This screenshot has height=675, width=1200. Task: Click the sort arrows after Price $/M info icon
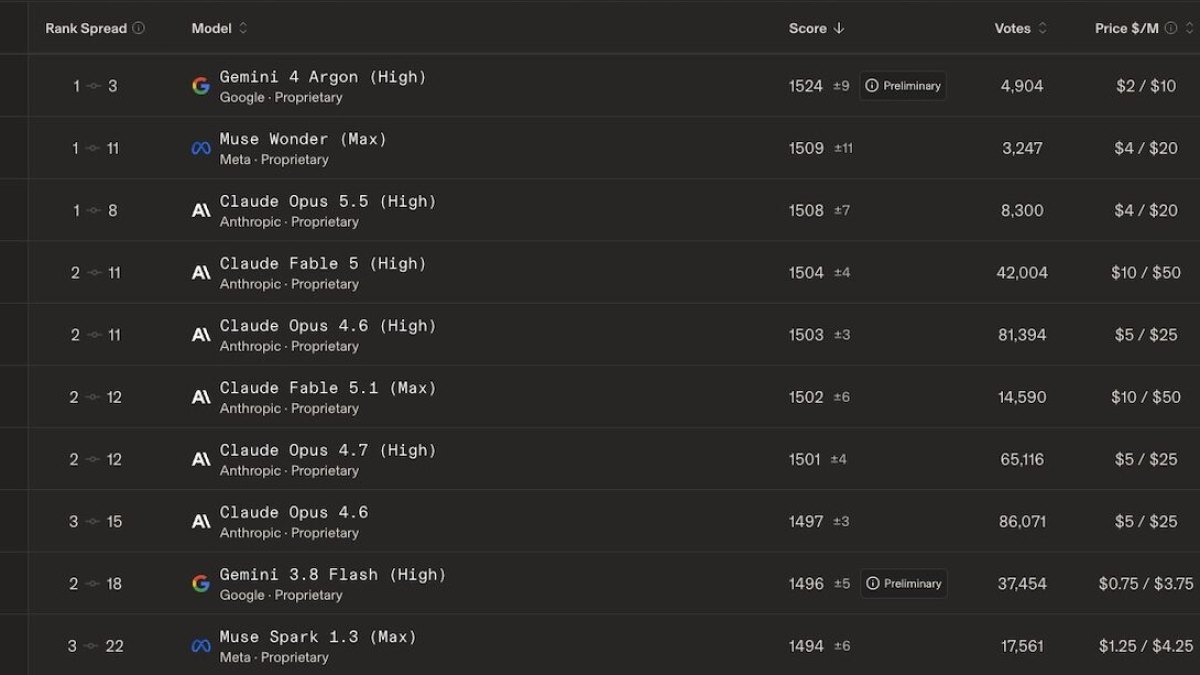tap(1188, 28)
